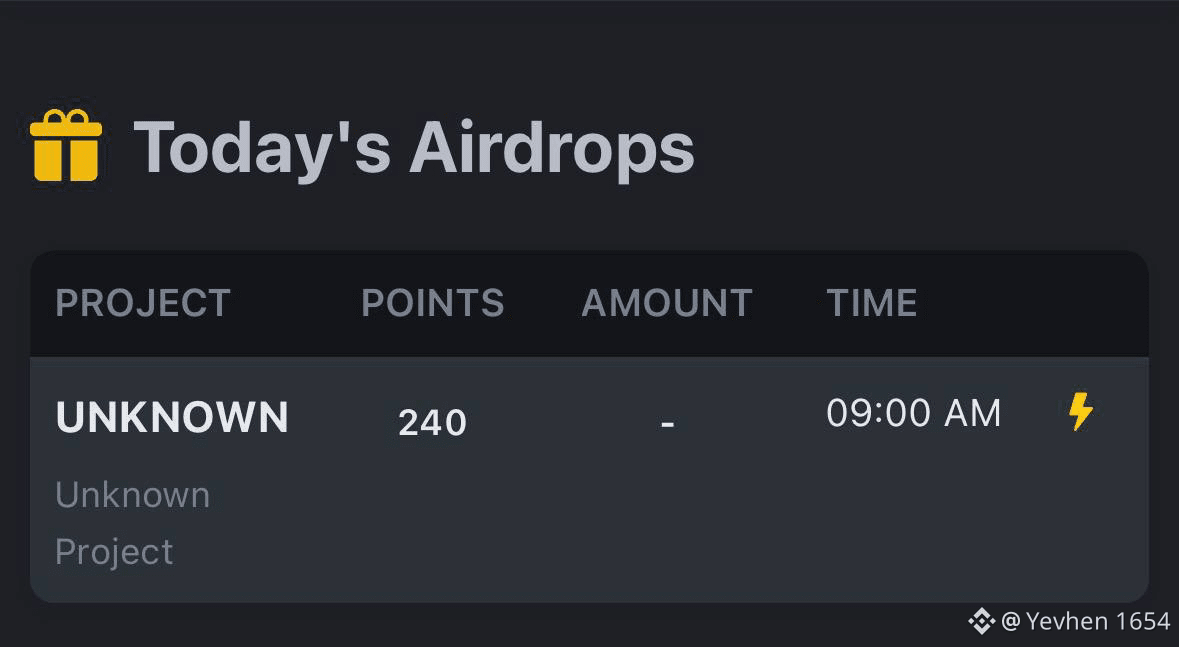This screenshot has height=647, width=1179.
Task: Click the yellow gift box icon
Action: click(x=65, y=145)
